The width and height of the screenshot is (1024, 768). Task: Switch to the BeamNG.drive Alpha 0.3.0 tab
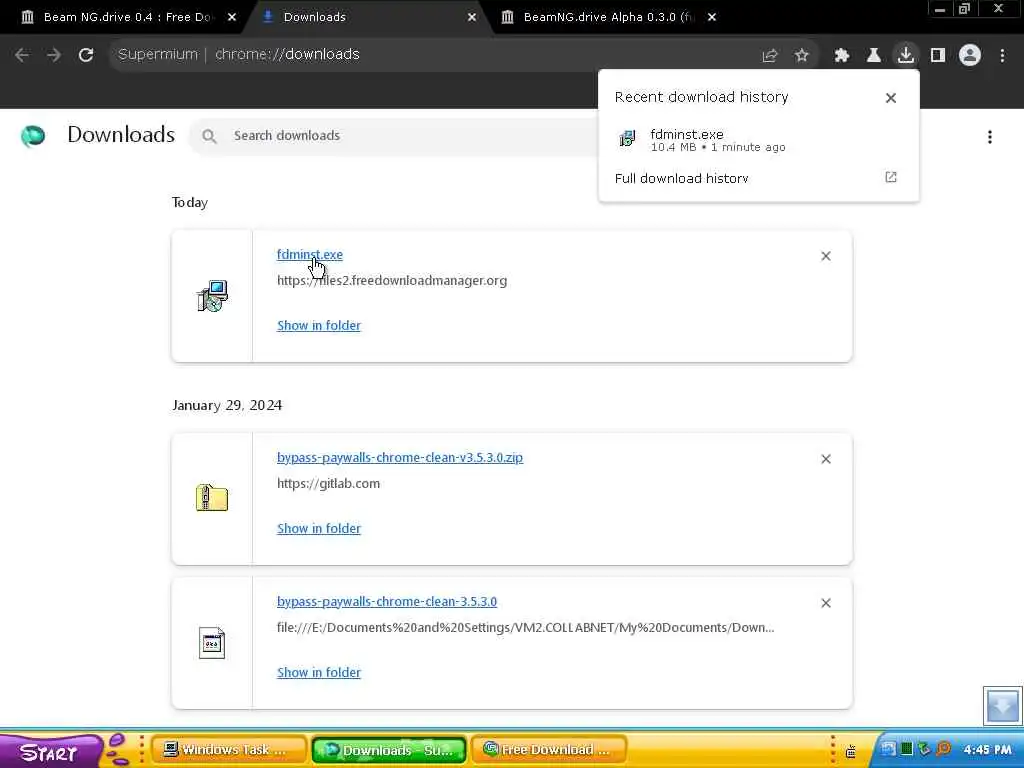click(x=604, y=17)
